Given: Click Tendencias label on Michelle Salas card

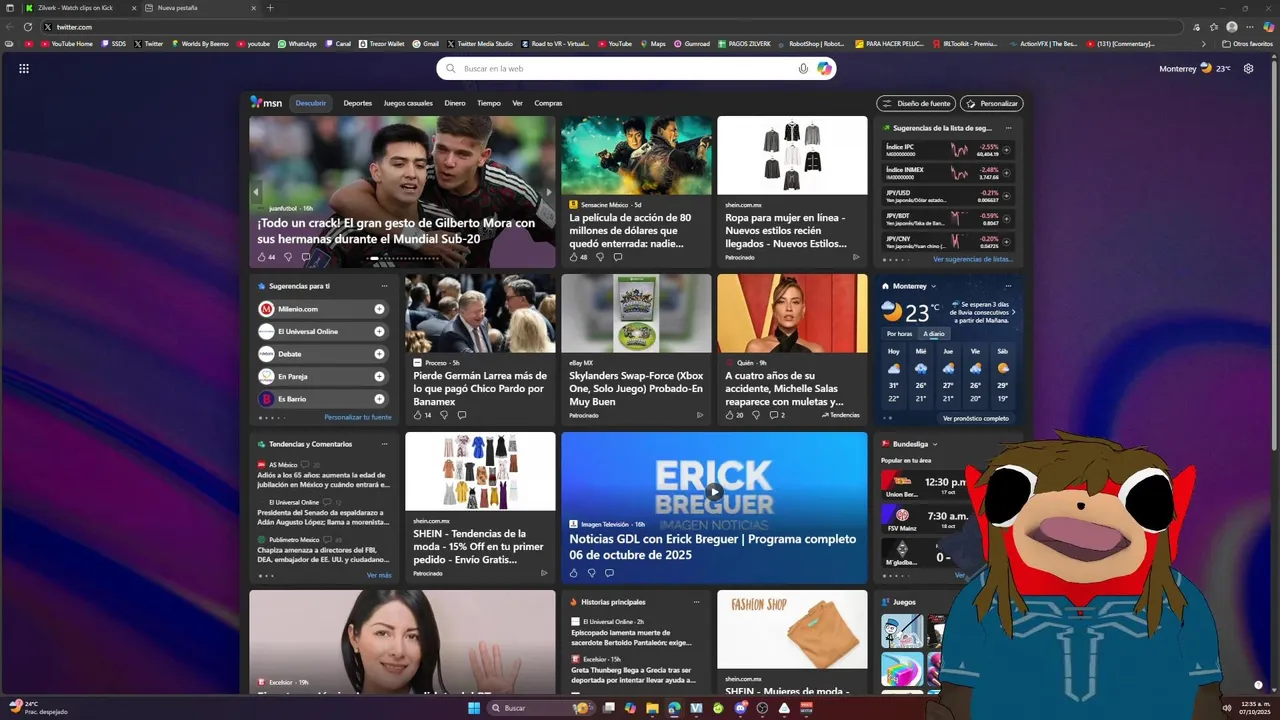Looking at the screenshot, I should click(x=841, y=415).
